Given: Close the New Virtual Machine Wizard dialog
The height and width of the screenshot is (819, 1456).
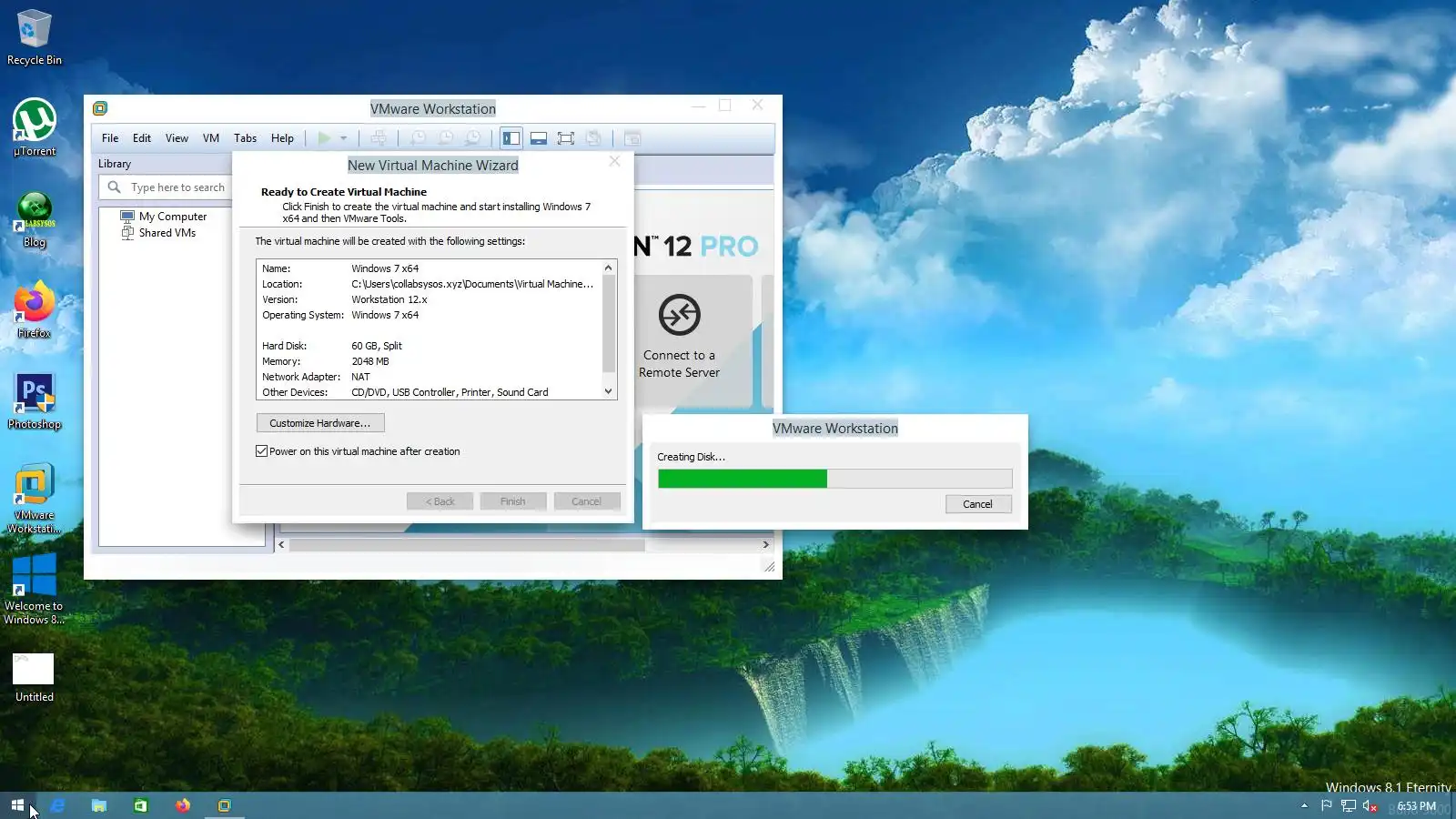Looking at the screenshot, I should pos(615,161).
